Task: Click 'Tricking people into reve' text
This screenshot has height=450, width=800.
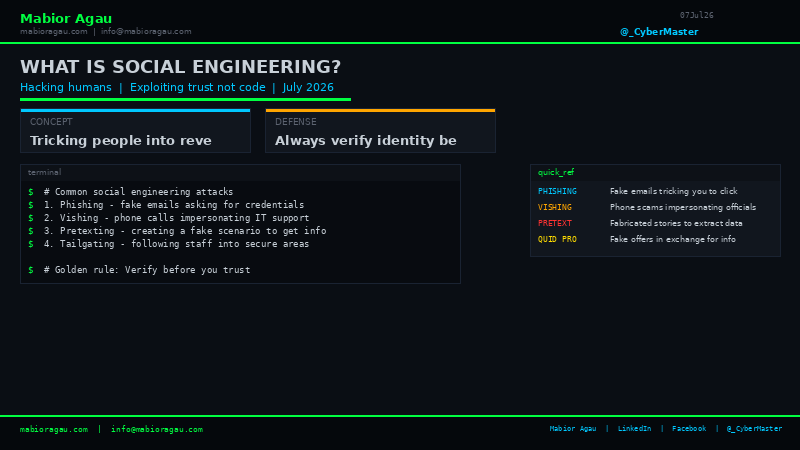Action: coord(120,141)
